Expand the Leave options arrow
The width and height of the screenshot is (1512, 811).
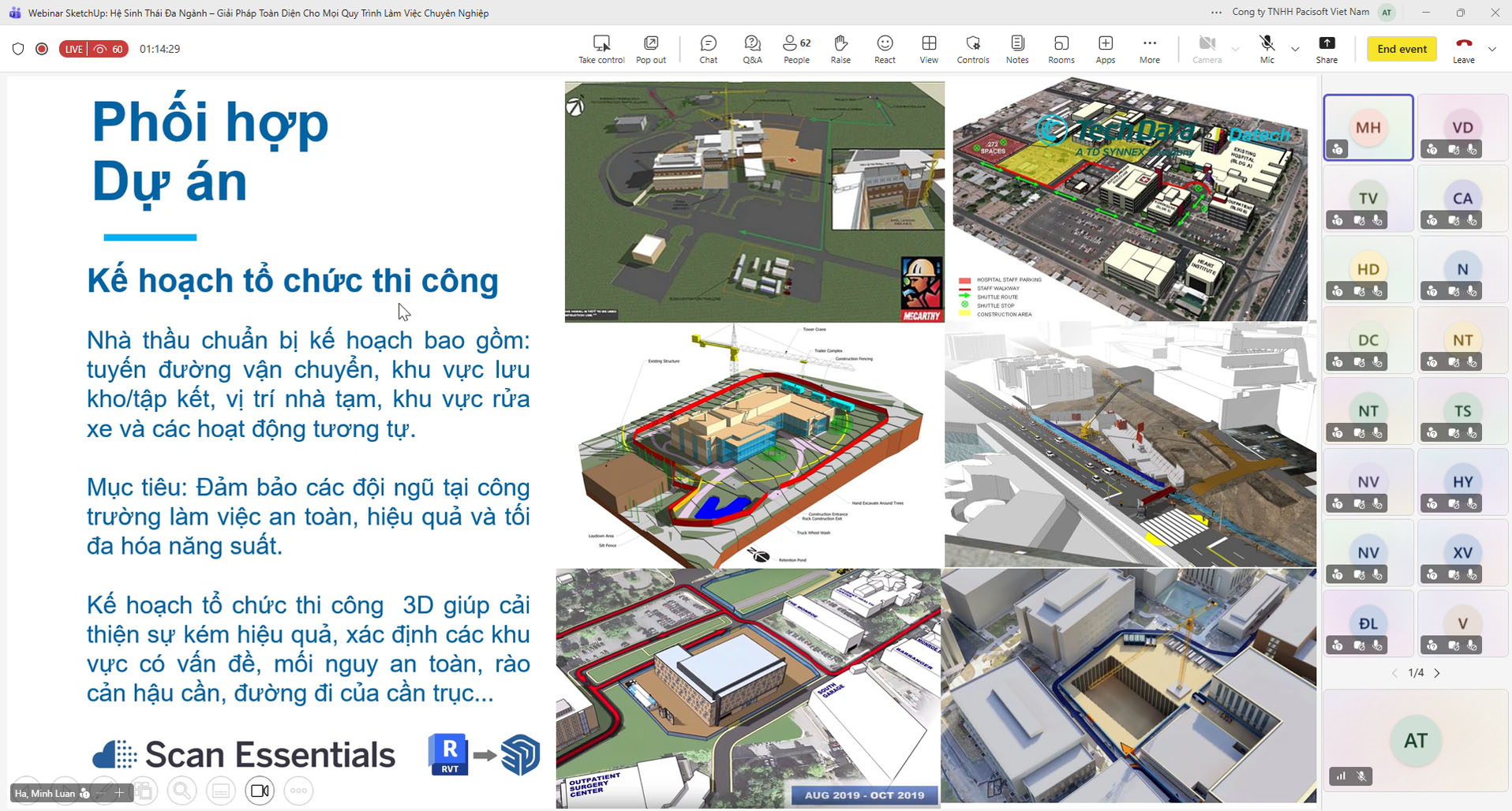point(1491,49)
